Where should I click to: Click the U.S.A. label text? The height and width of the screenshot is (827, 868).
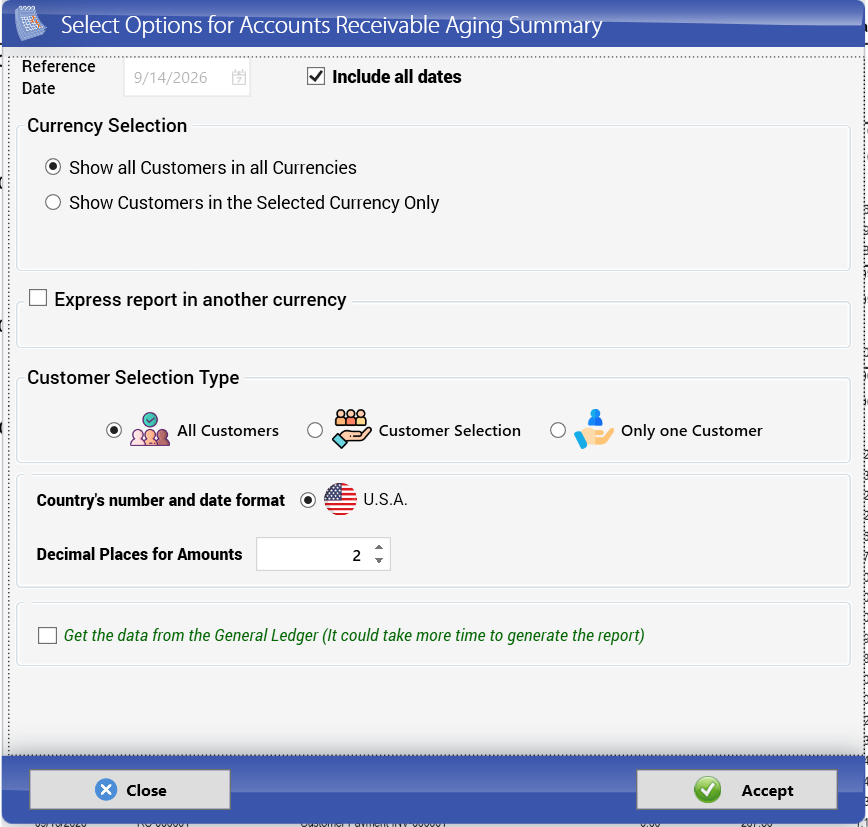pyautogui.click(x=385, y=499)
